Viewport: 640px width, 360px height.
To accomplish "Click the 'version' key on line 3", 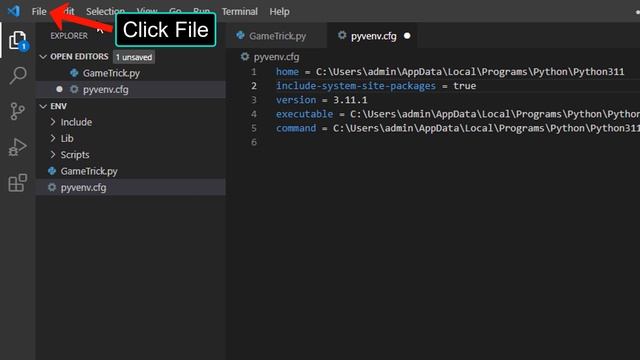I will 296,100.
